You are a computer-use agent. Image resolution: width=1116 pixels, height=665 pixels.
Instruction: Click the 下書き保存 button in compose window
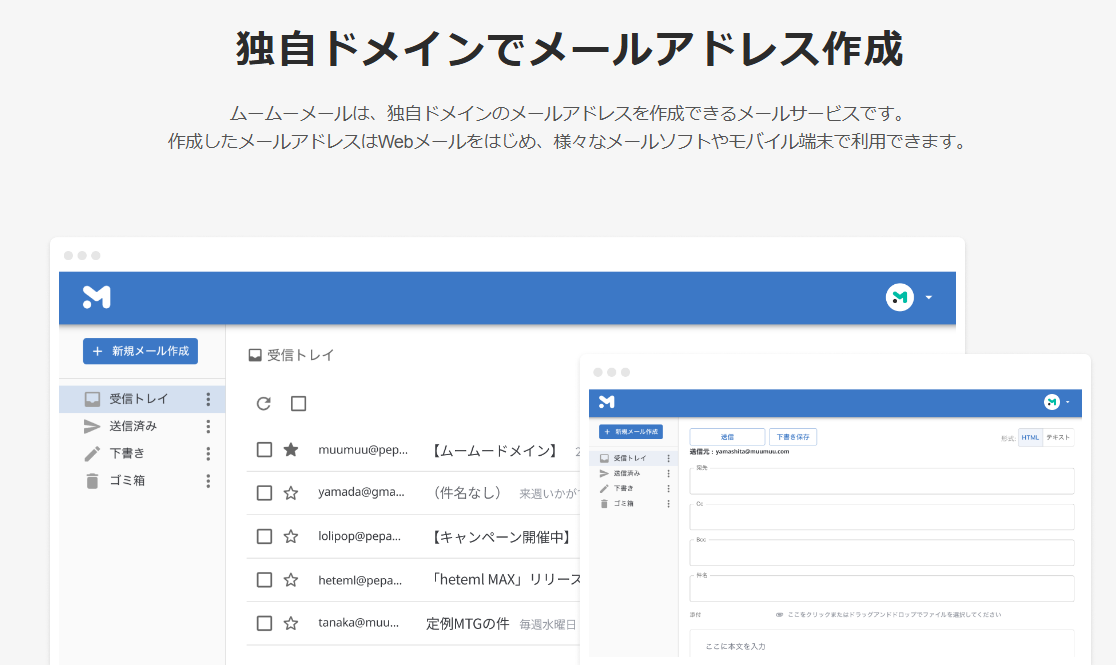(793, 437)
